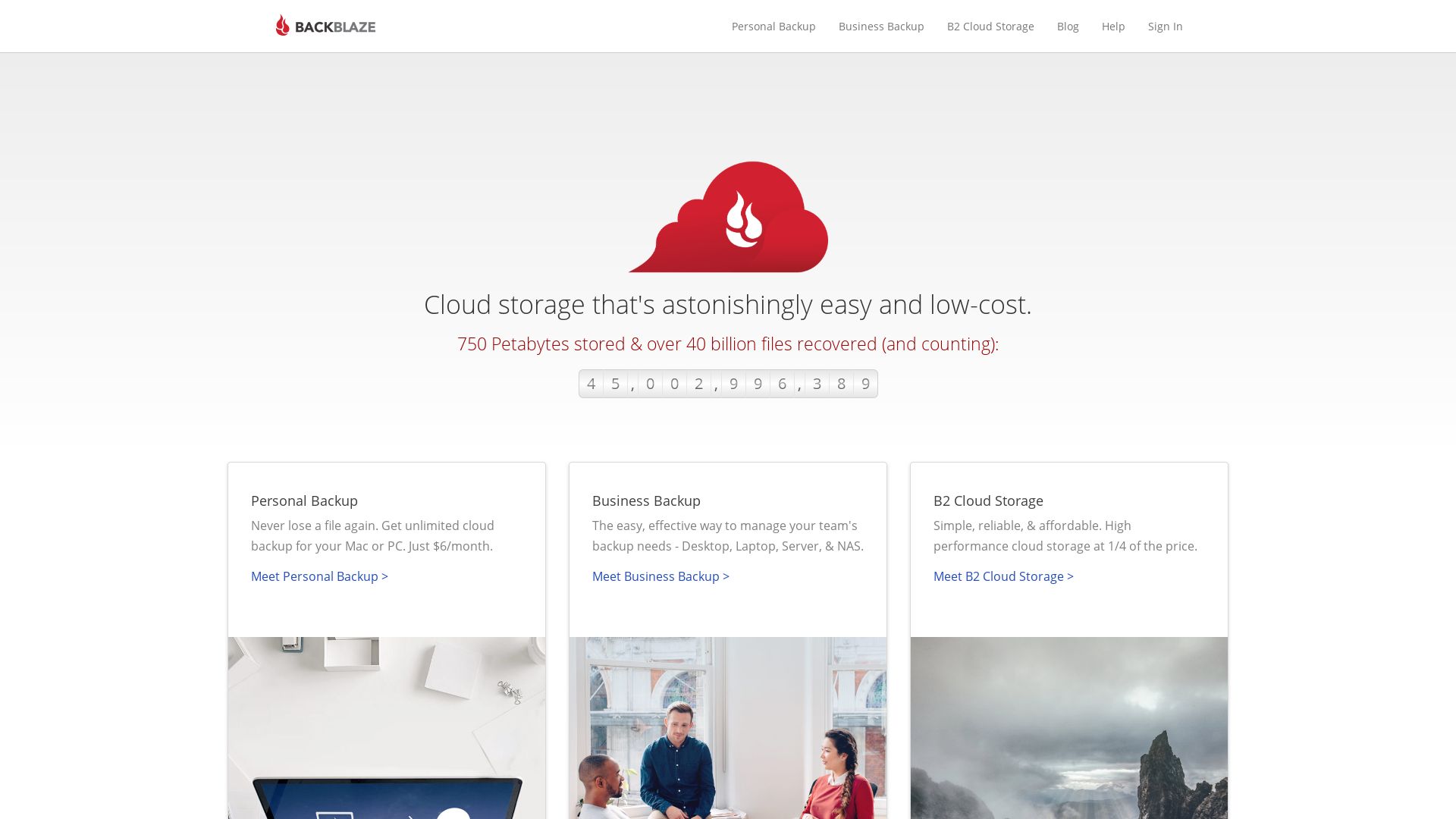
Task: Click the Business Backup card heading
Action: coord(646,500)
